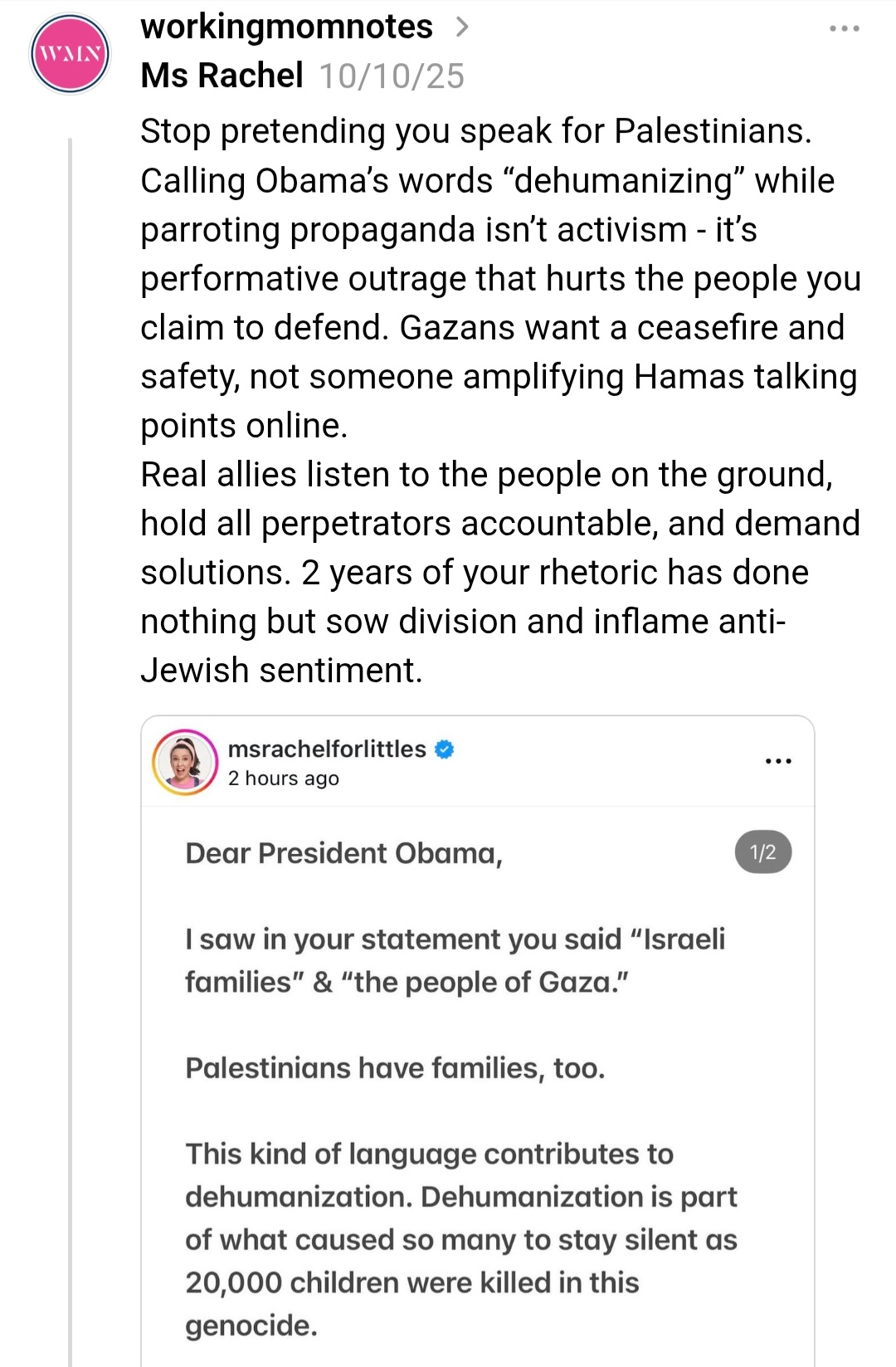The image size is (896, 1367).
Task: Open the Ms Rachel topic tag
Action: pos(222,76)
